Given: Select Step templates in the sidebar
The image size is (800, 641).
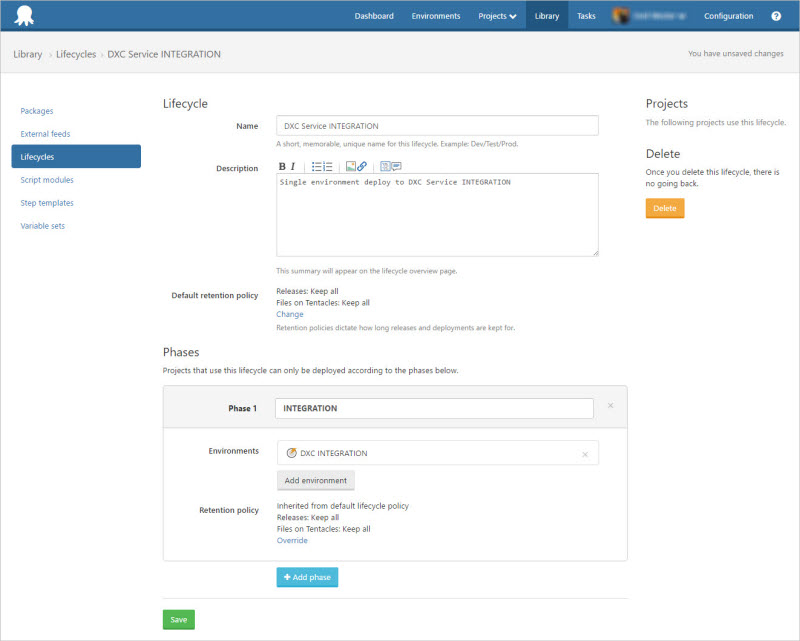Looking at the screenshot, I should tap(47, 203).
